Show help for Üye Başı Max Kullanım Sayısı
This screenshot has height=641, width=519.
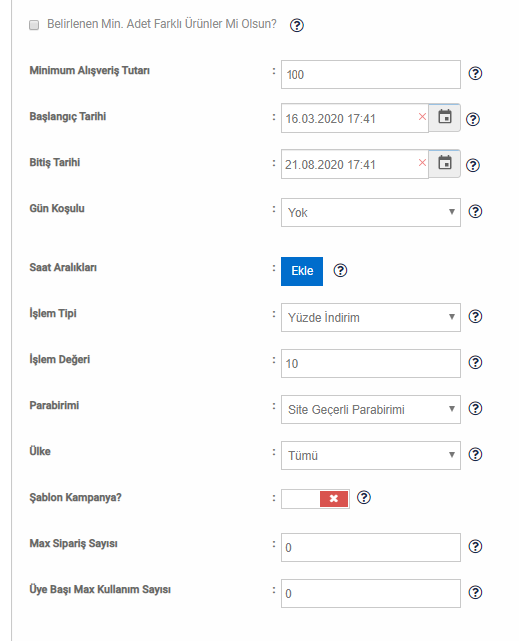475,592
